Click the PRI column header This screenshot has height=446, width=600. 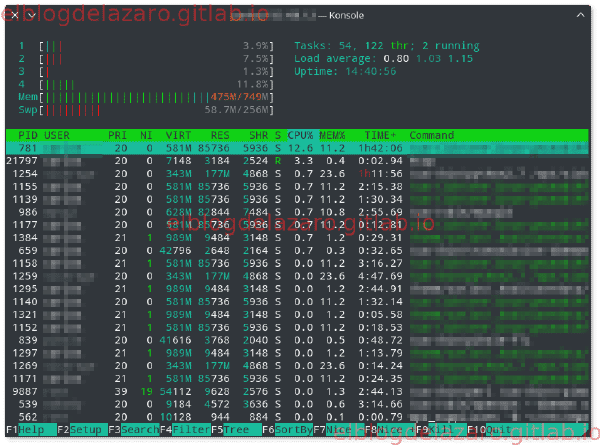117,135
